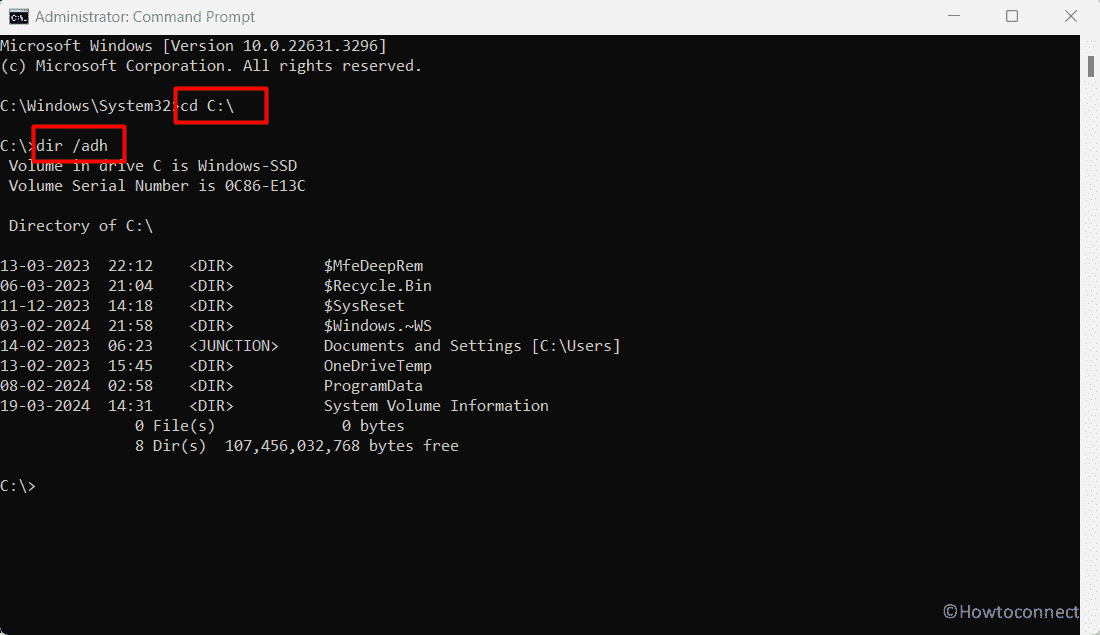Viewport: 1100px width, 635px height.
Task: Click the Command Prompt icon in title bar
Action: pyautogui.click(x=19, y=17)
